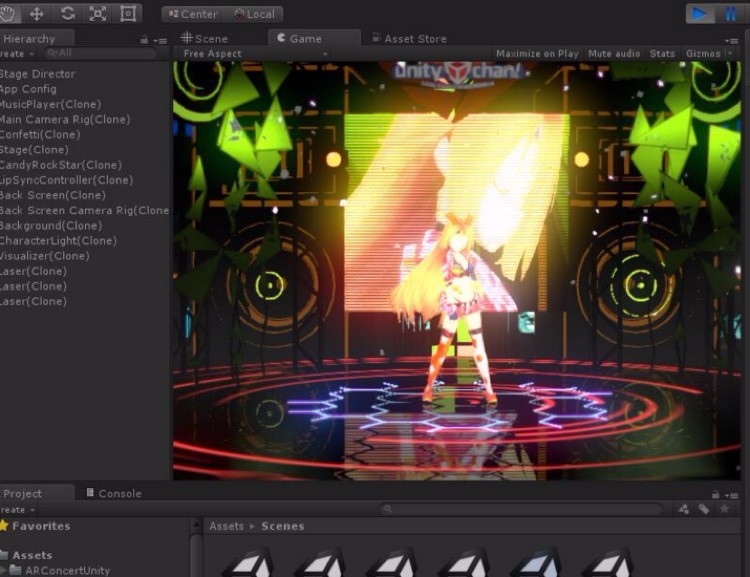The width and height of the screenshot is (750, 577).
Task: Select the Rotate tool
Action: [67, 13]
